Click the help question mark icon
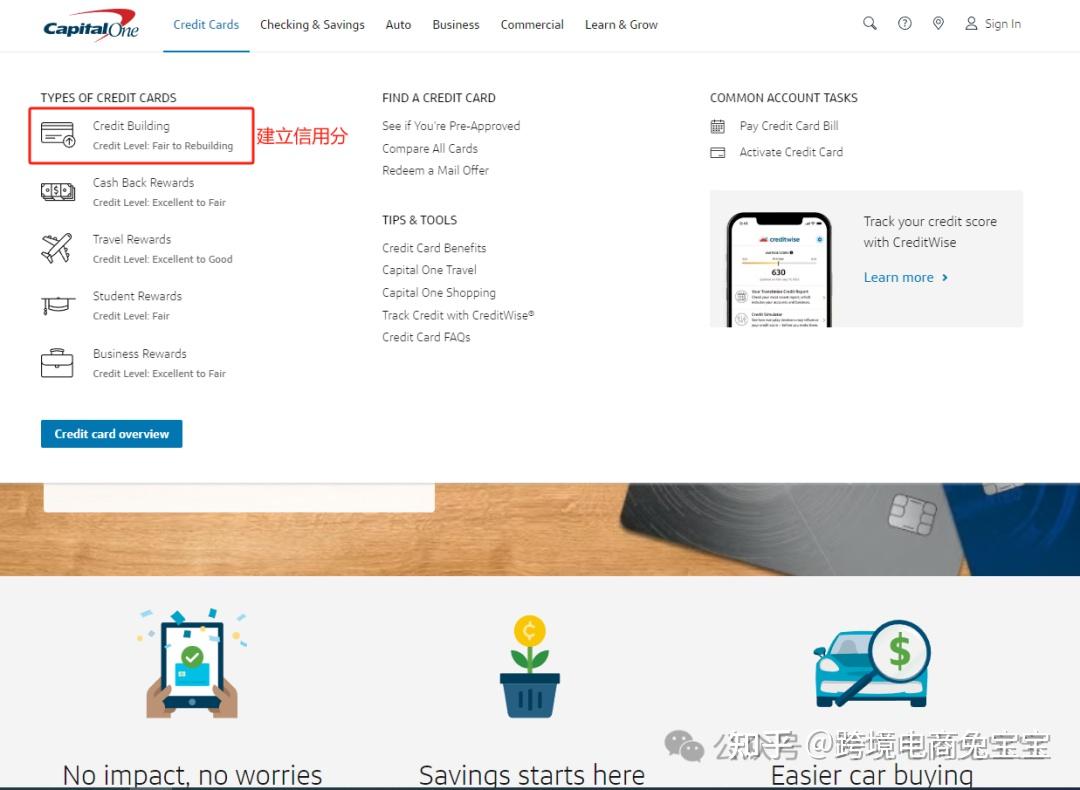Image resolution: width=1080 pixels, height=790 pixels. [904, 23]
